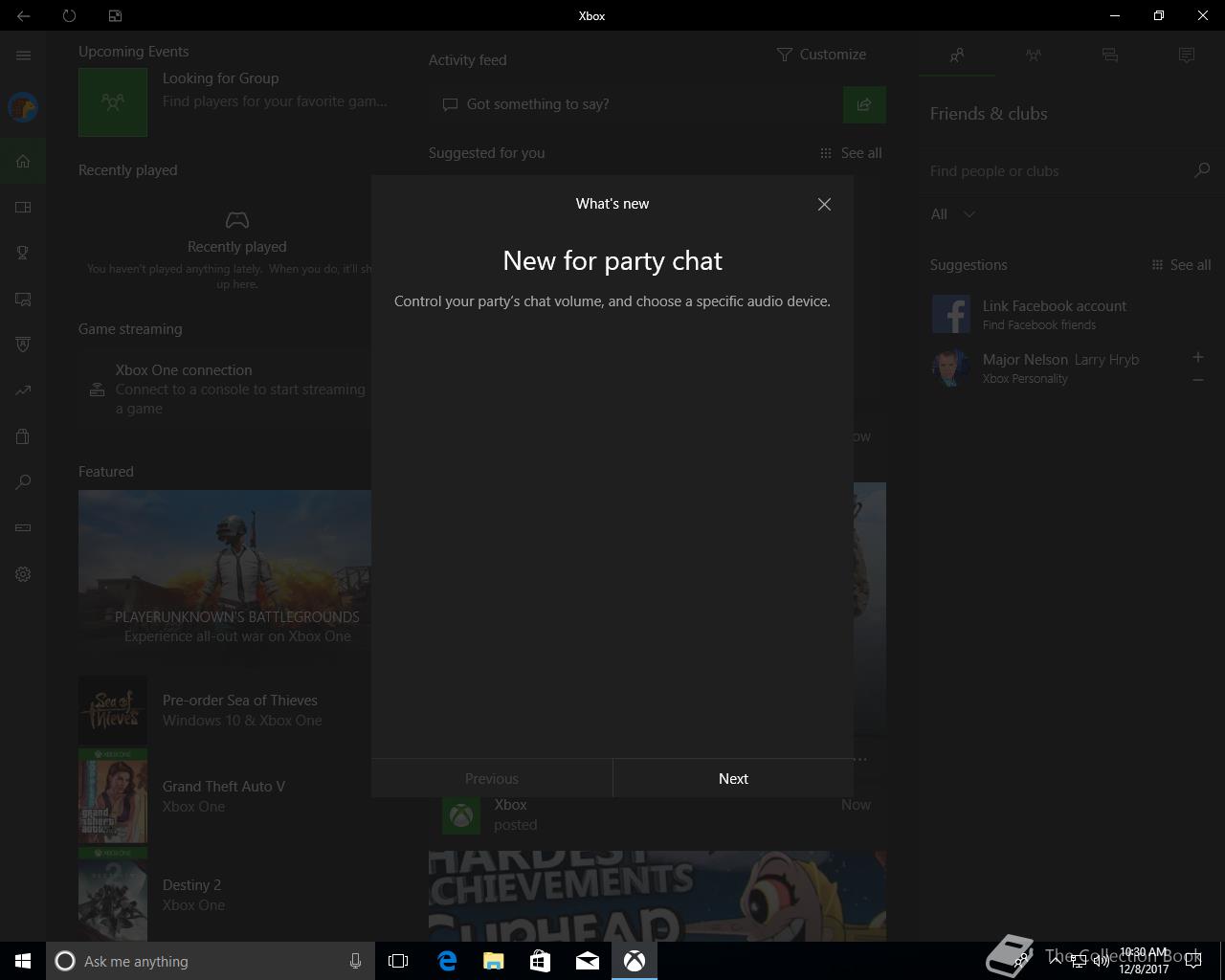
Task: Click the search magnifier in Friends panel
Action: coord(1202,170)
